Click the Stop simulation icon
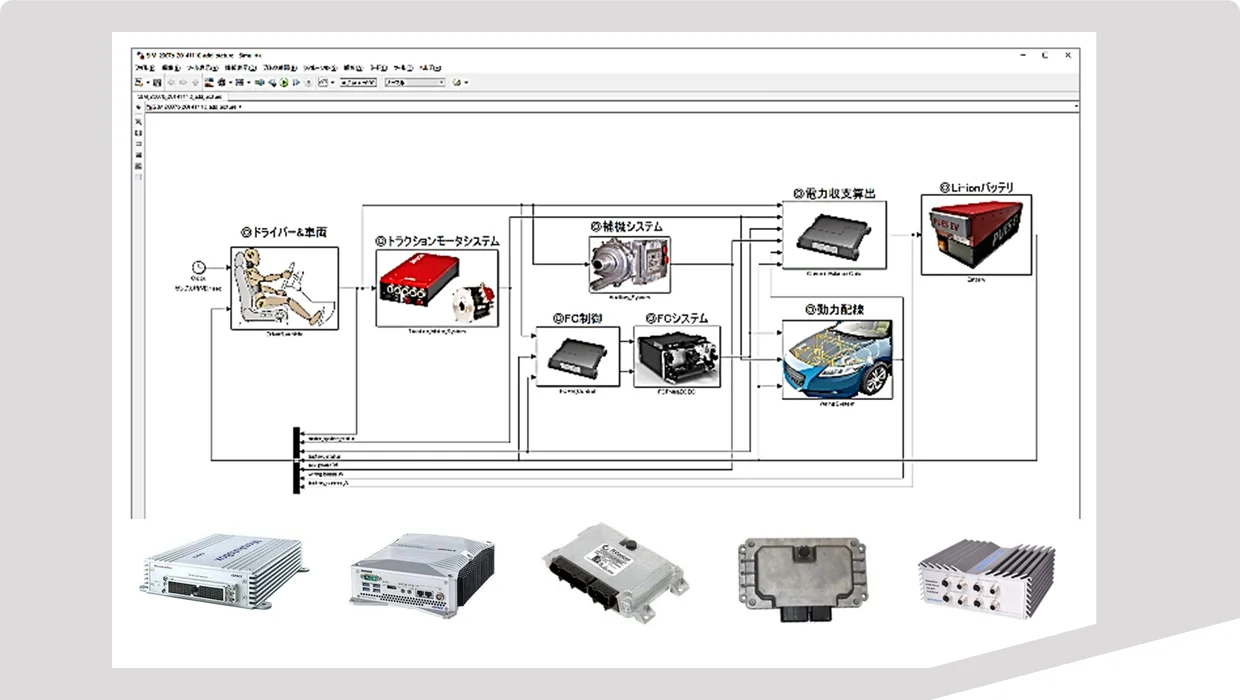Viewport: 1240px width, 700px height. [308, 82]
